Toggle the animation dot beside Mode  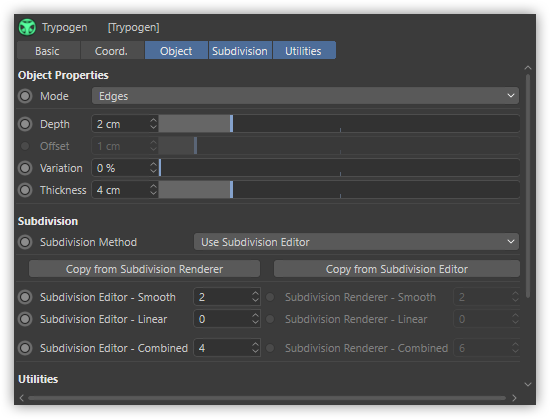click(25, 96)
